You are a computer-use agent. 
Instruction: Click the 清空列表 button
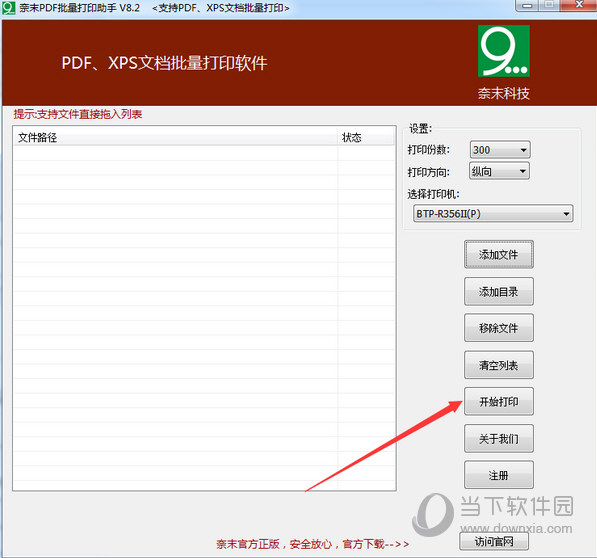[498, 365]
